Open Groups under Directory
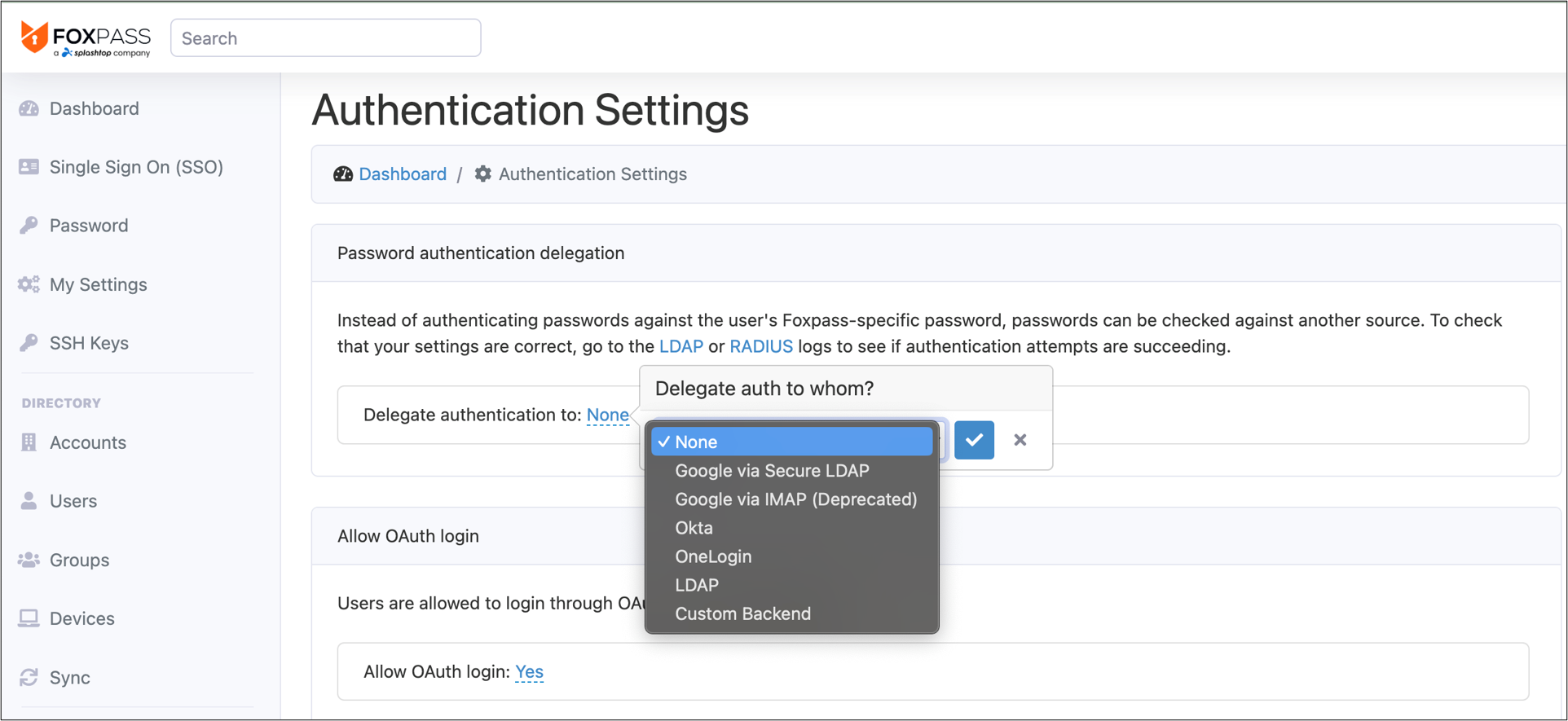This screenshot has height=721, width=1568. (79, 560)
